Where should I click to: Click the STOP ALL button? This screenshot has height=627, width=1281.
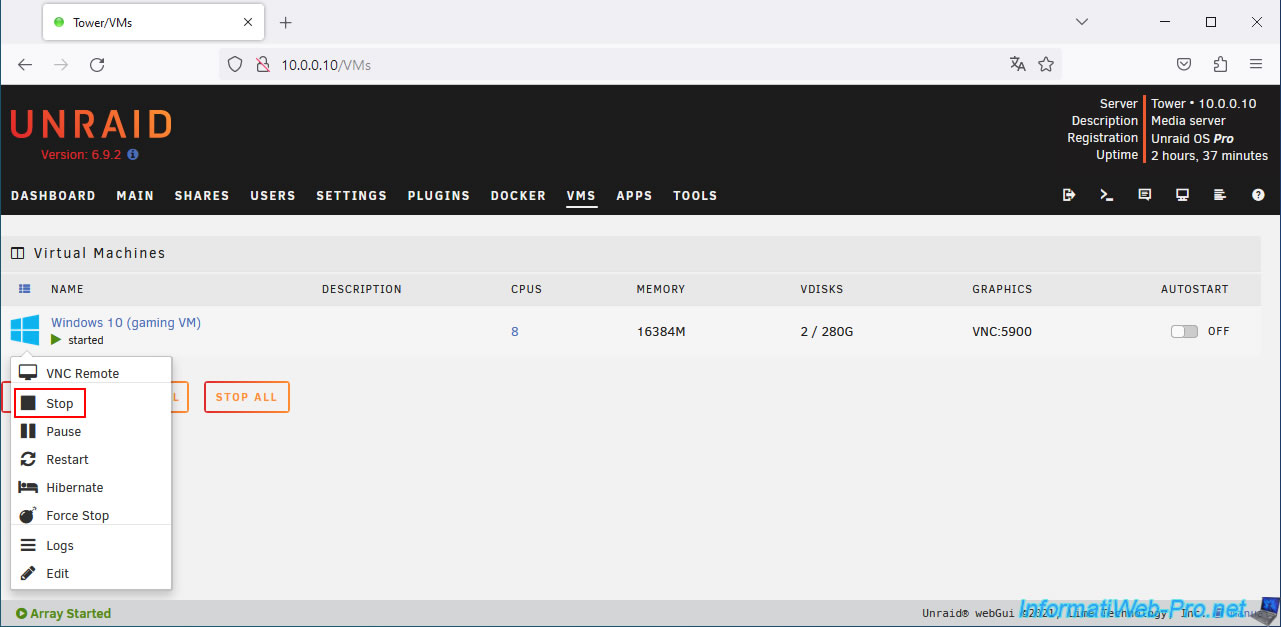coord(246,397)
